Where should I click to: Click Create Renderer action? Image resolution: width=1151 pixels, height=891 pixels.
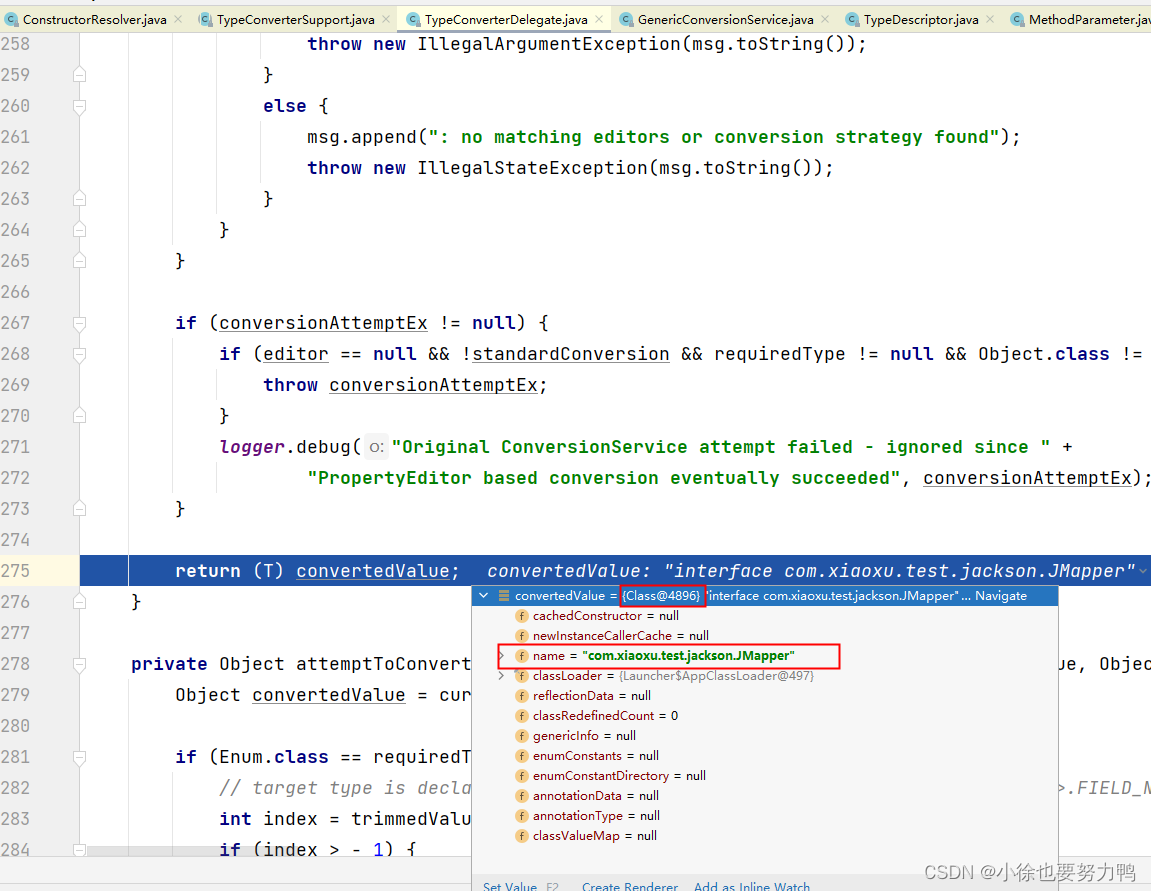(630, 886)
